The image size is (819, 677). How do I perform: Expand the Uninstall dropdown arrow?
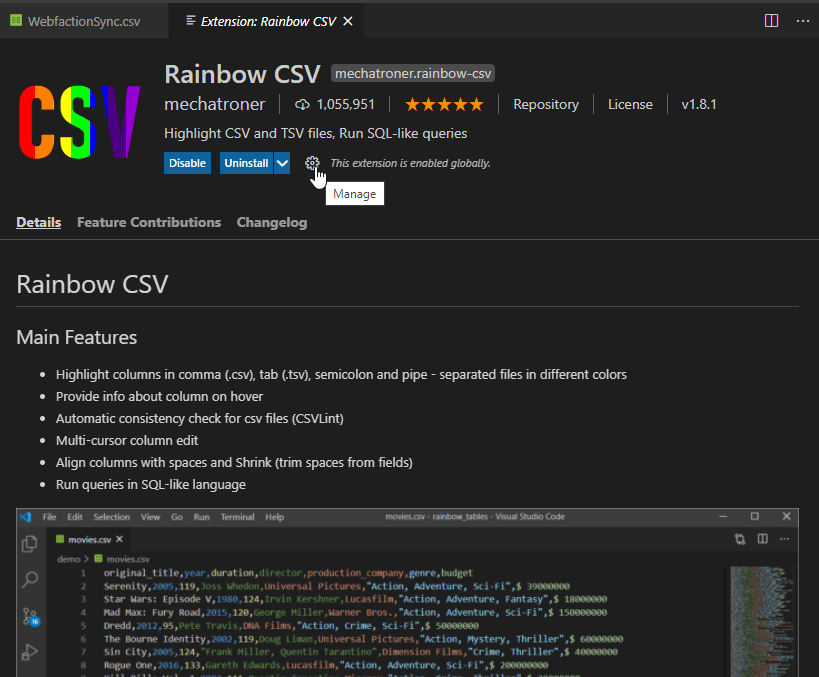point(282,163)
